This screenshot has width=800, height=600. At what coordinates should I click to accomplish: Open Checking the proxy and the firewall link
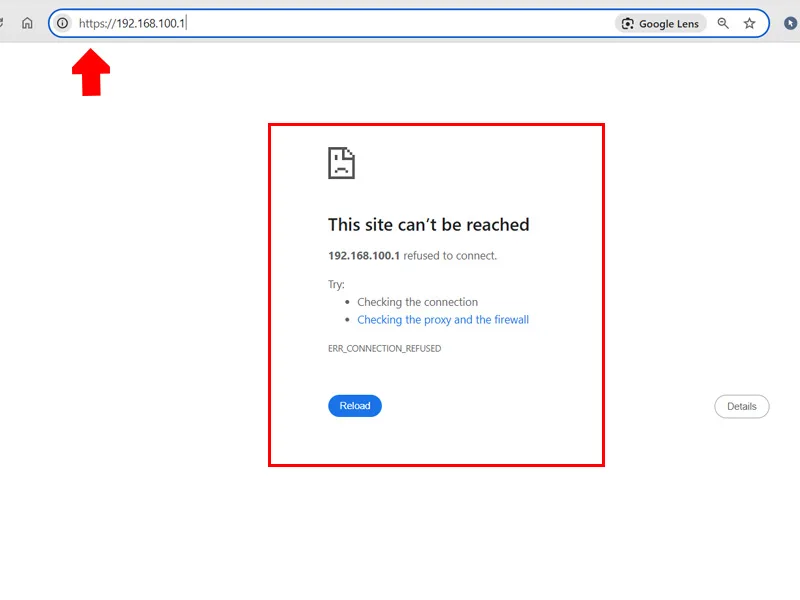(x=443, y=320)
